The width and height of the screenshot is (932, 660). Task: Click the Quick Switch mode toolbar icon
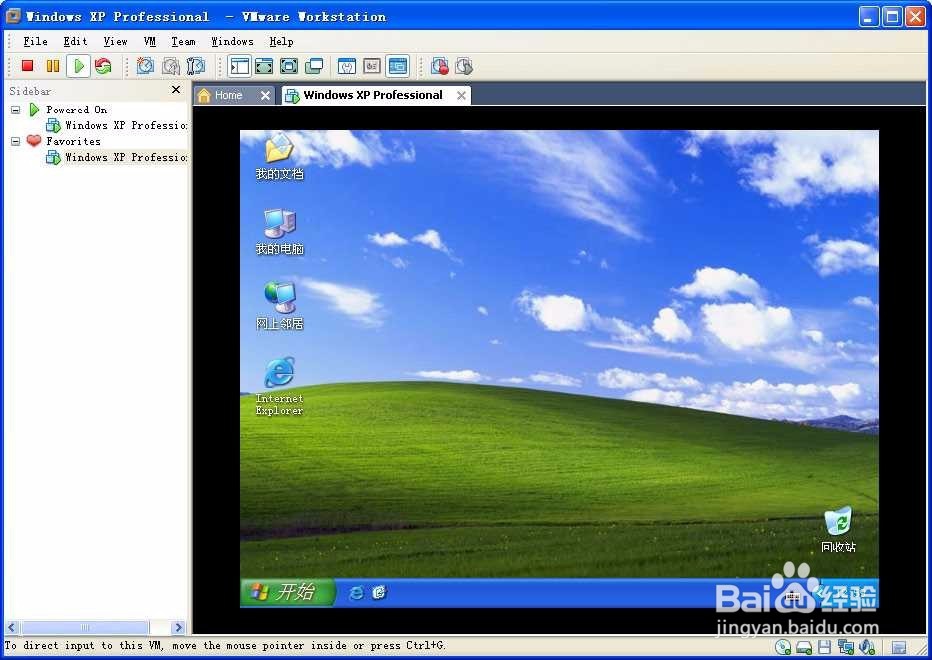pyautogui.click(x=264, y=66)
